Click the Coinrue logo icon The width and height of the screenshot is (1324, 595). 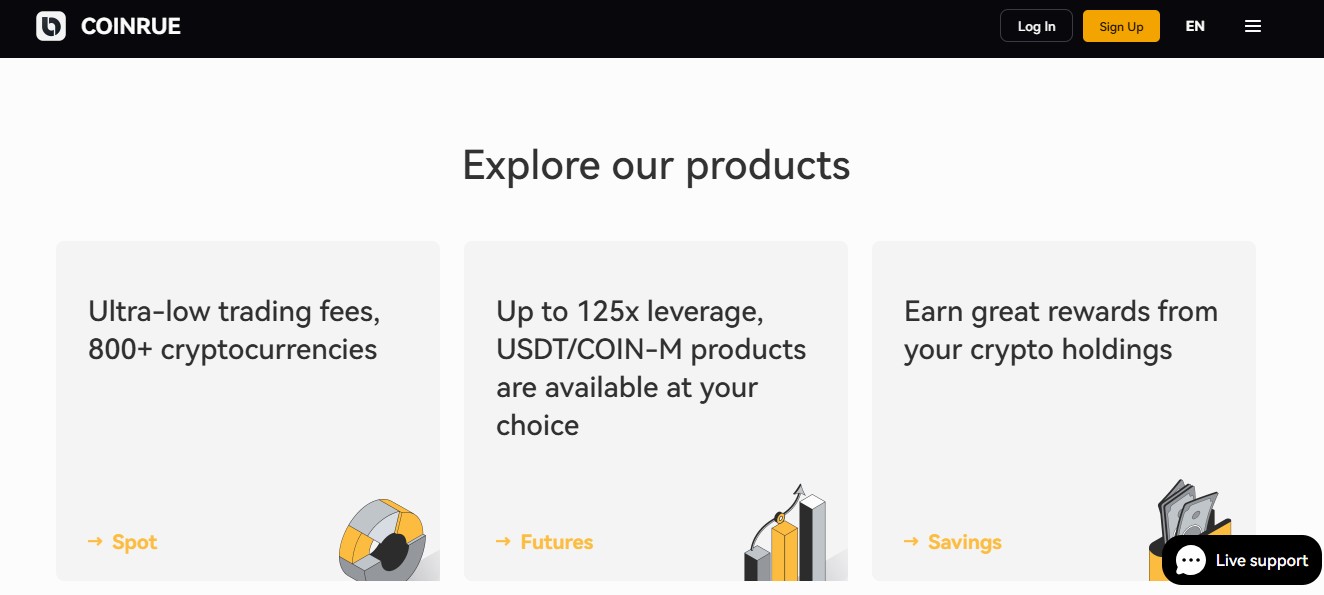[51, 27]
